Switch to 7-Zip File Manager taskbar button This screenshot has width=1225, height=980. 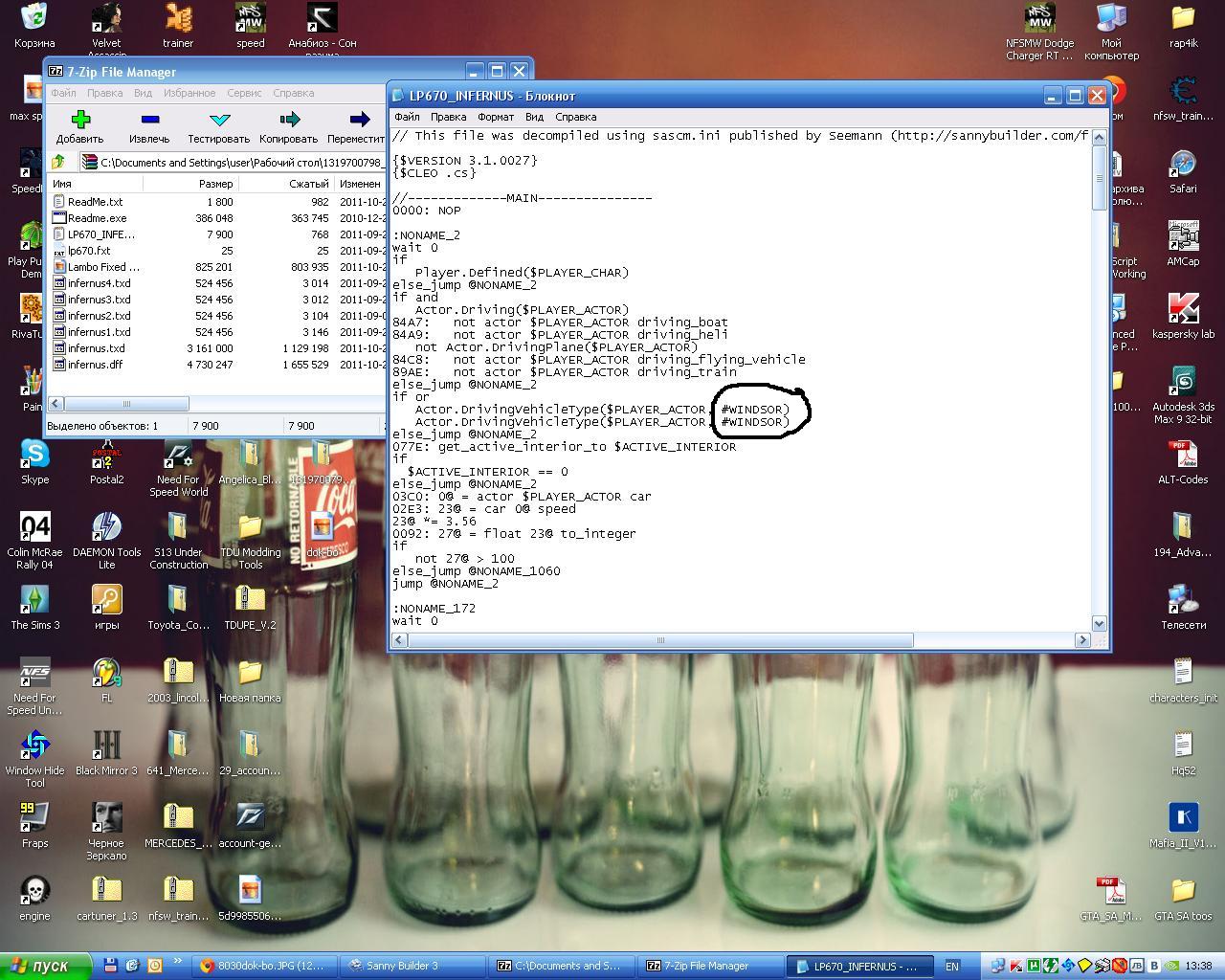(709, 966)
